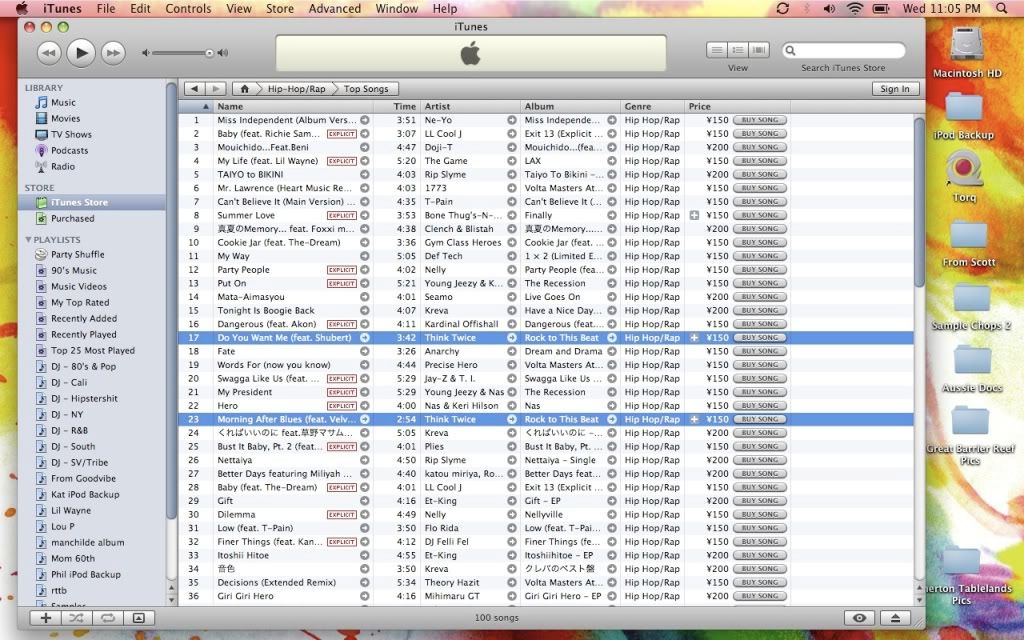This screenshot has height=640, width=1024.
Task: Toggle the repeat playlist button
Action: (x=107, y=618)
